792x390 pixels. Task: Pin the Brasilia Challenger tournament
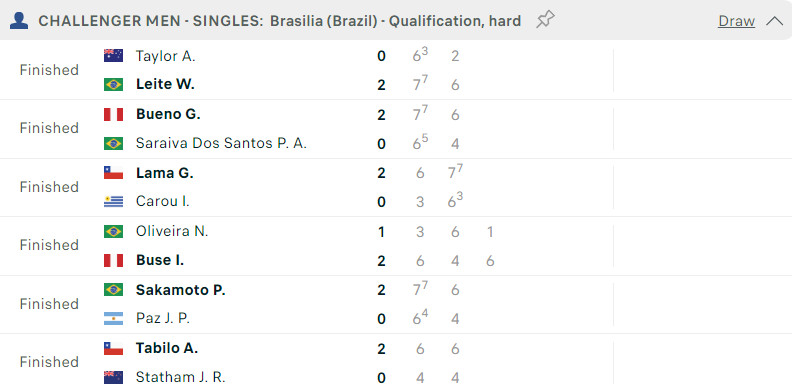(545, 20)
